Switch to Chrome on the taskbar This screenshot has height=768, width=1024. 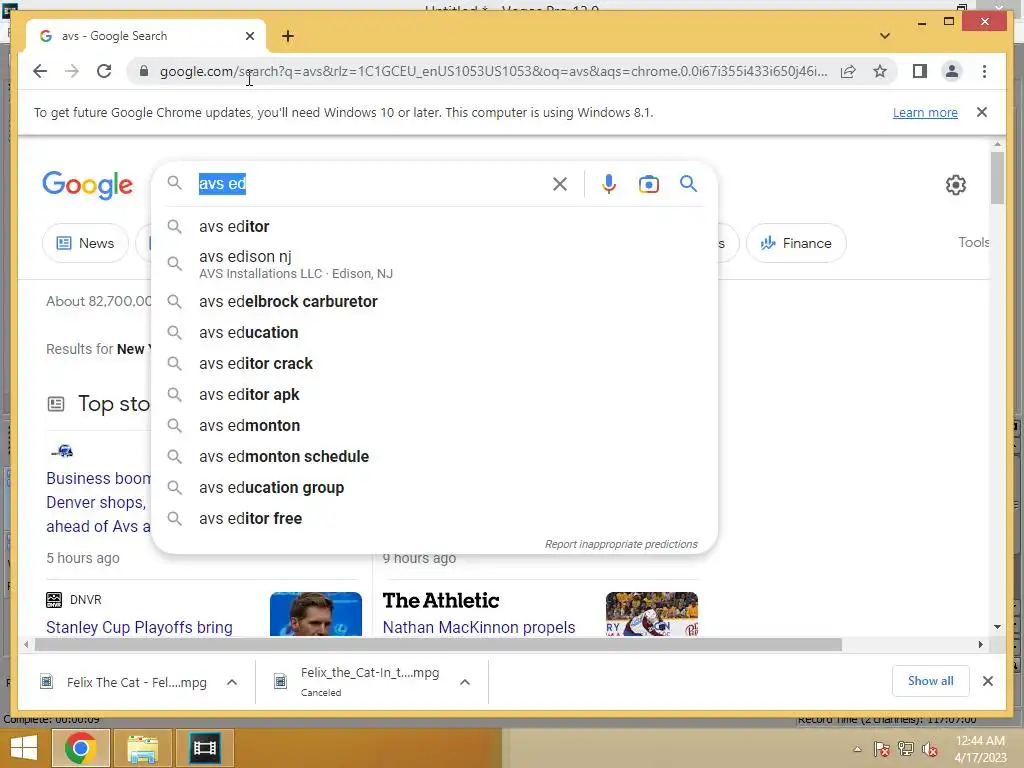(81, 748)
